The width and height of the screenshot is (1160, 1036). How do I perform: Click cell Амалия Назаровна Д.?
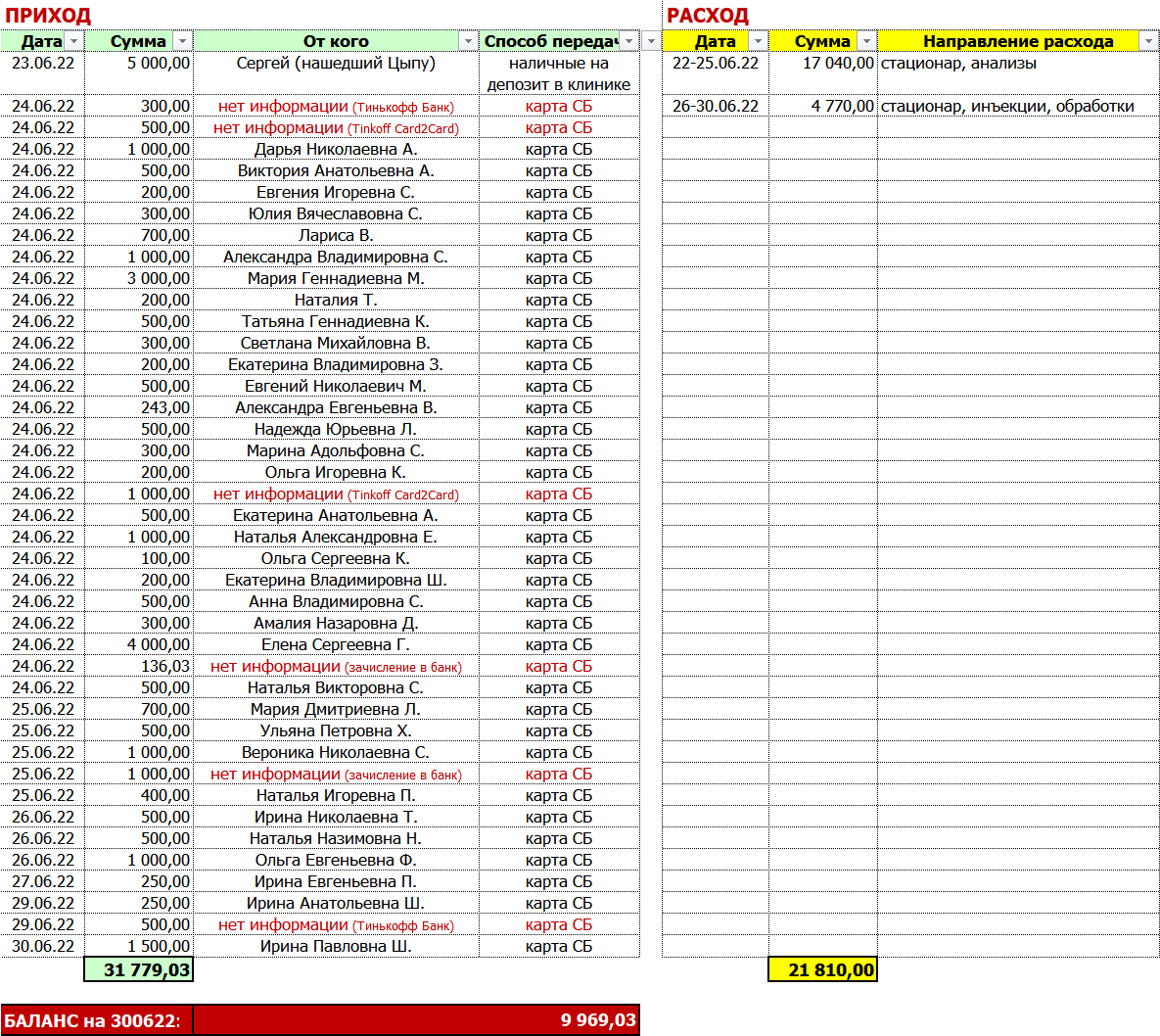pos(336,623)
